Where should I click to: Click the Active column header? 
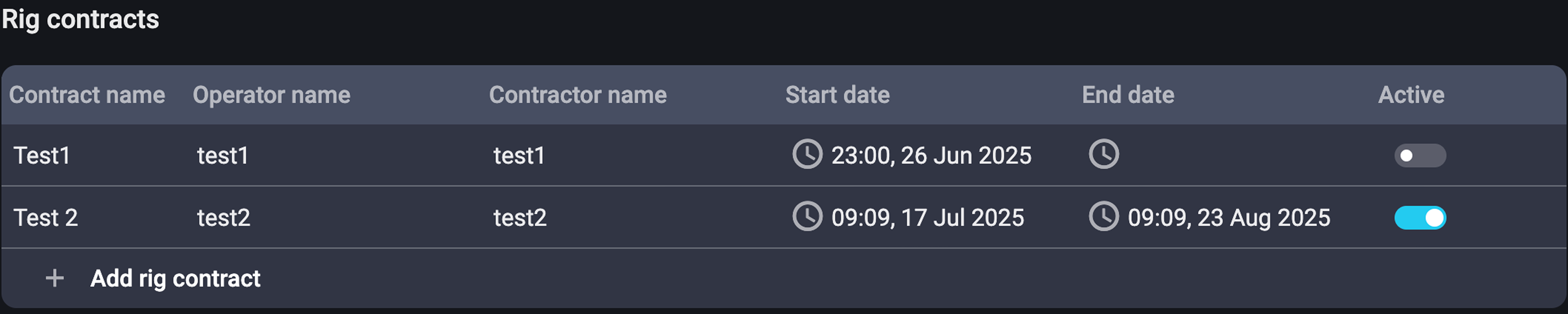(1410, 95)
